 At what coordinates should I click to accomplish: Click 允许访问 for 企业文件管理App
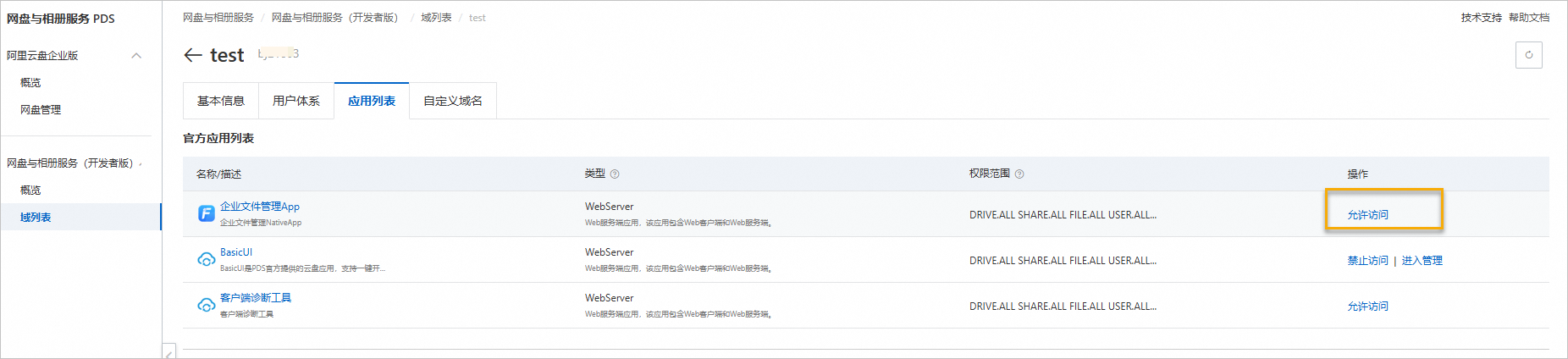click(1368, 214)
